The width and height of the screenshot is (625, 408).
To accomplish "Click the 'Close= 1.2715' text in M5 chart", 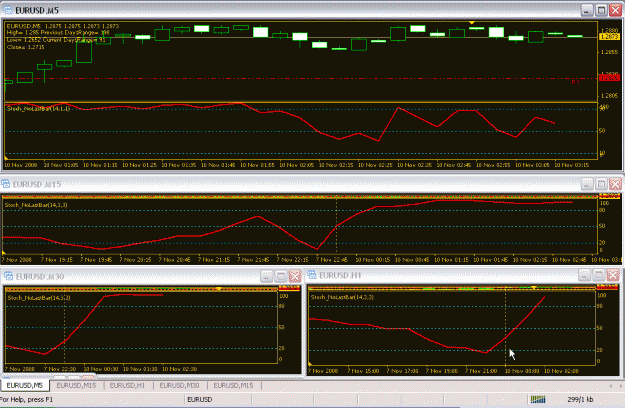I will (x=26, y=47).
